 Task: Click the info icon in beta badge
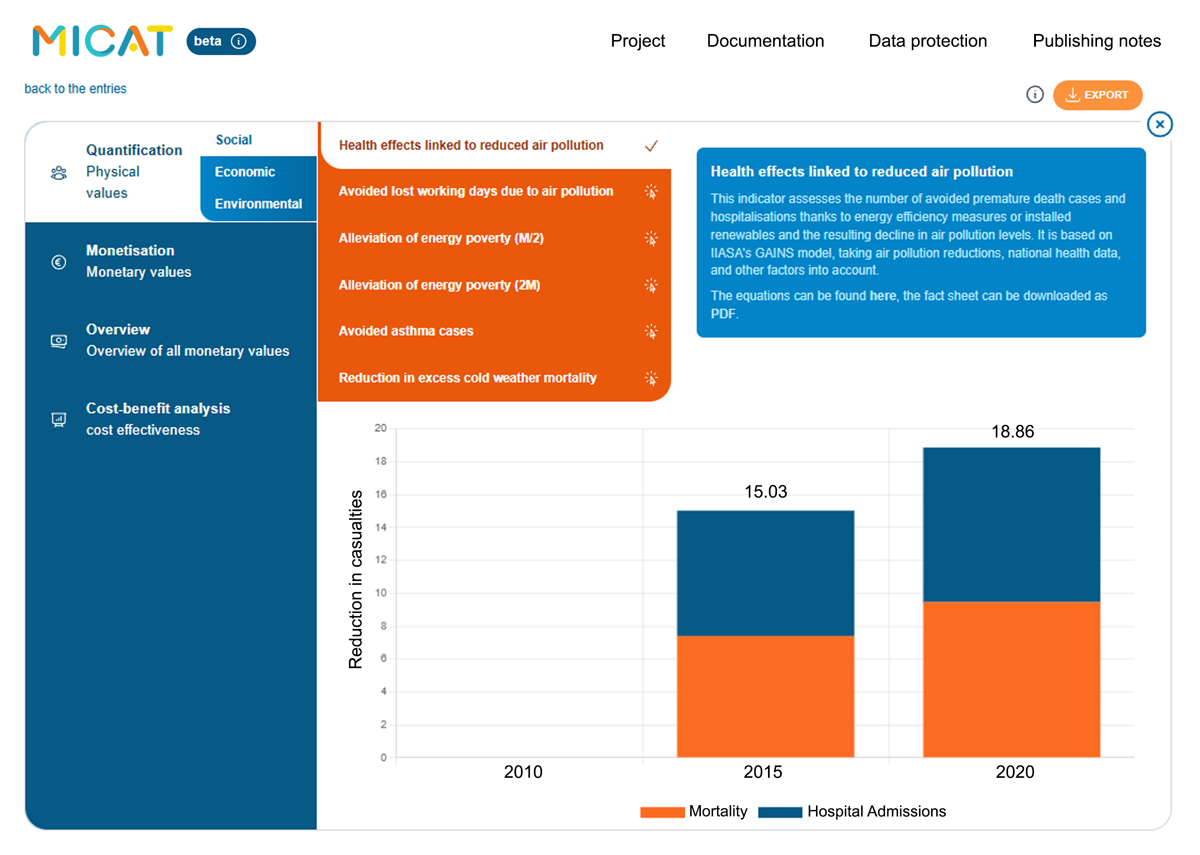238,41
